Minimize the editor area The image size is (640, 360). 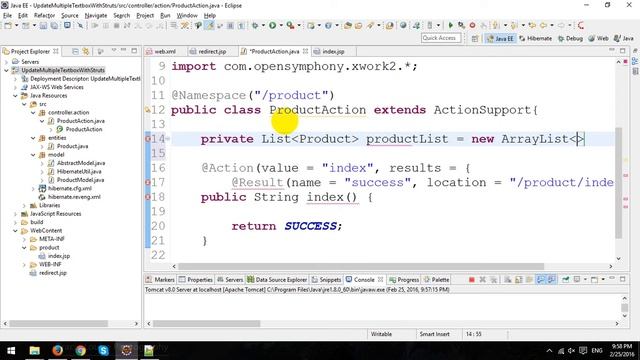[611, 50]
